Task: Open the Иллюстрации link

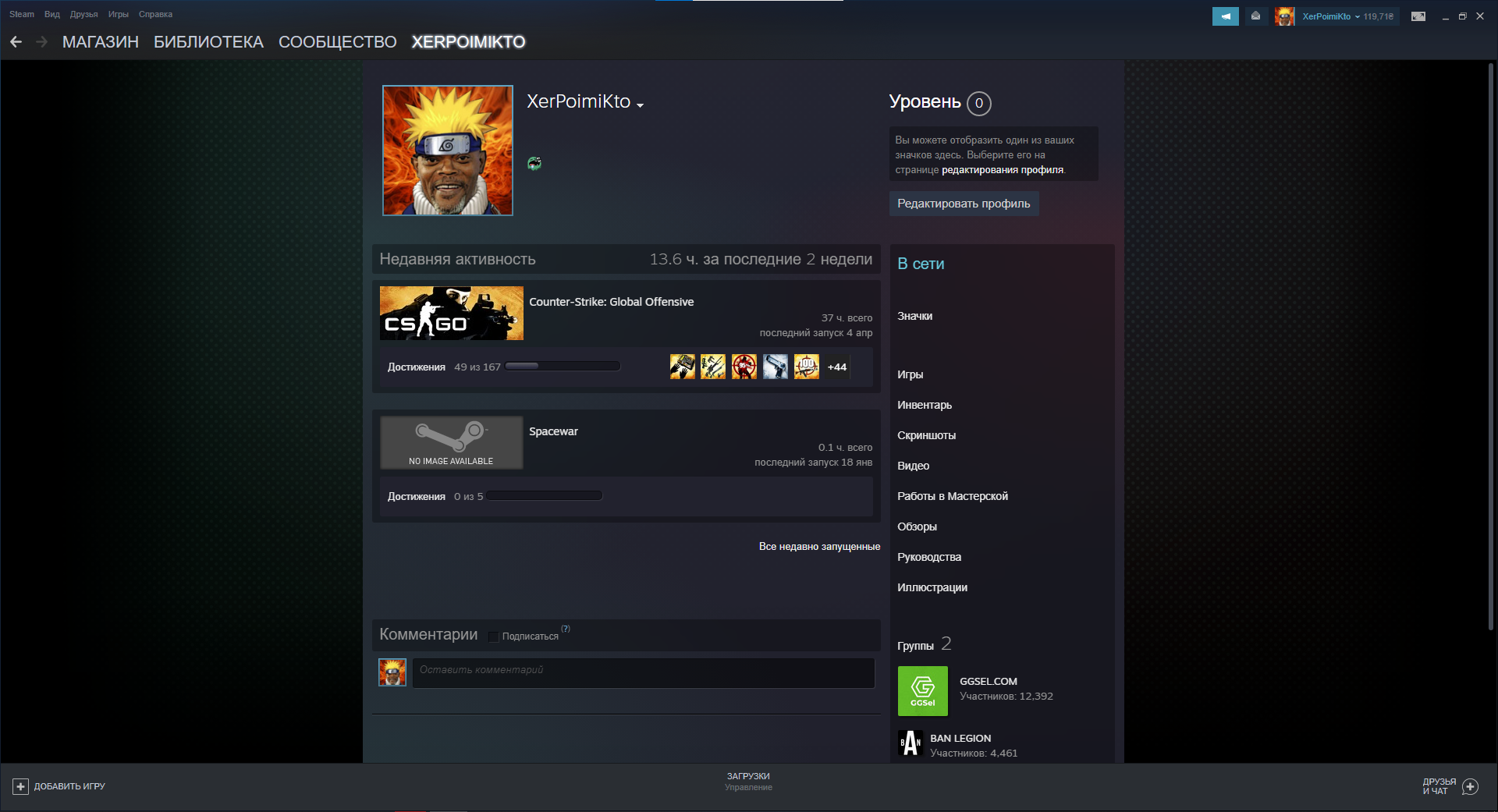Action: click(x=932, y=587)
